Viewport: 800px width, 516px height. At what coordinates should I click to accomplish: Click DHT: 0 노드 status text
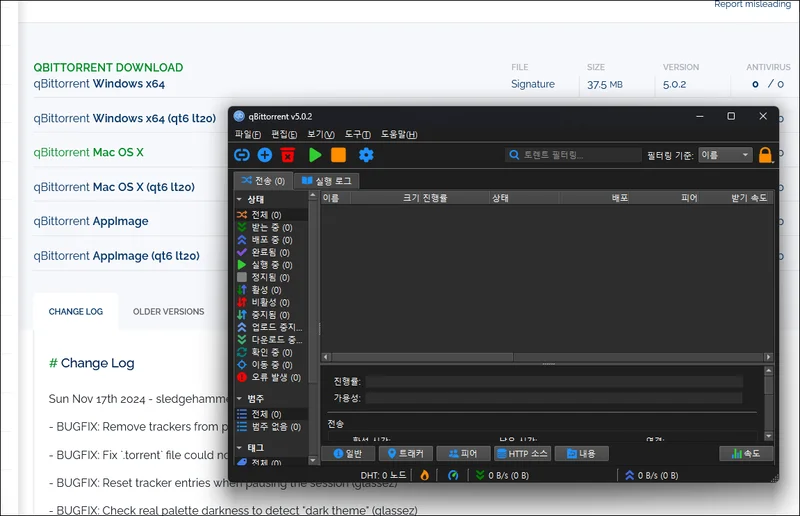[x=383, y=475]
